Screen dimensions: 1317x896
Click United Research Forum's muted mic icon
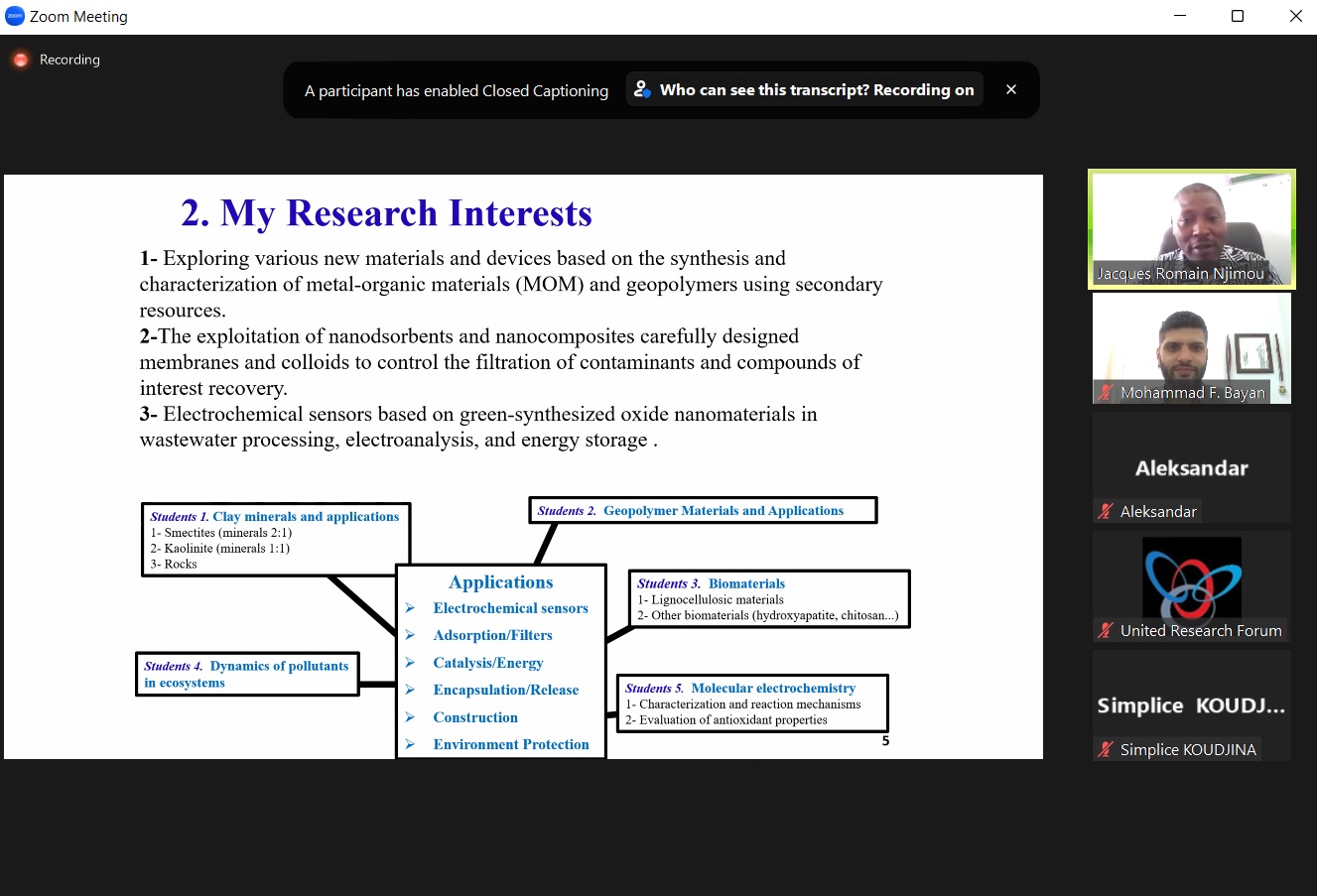click(1106, 631)
